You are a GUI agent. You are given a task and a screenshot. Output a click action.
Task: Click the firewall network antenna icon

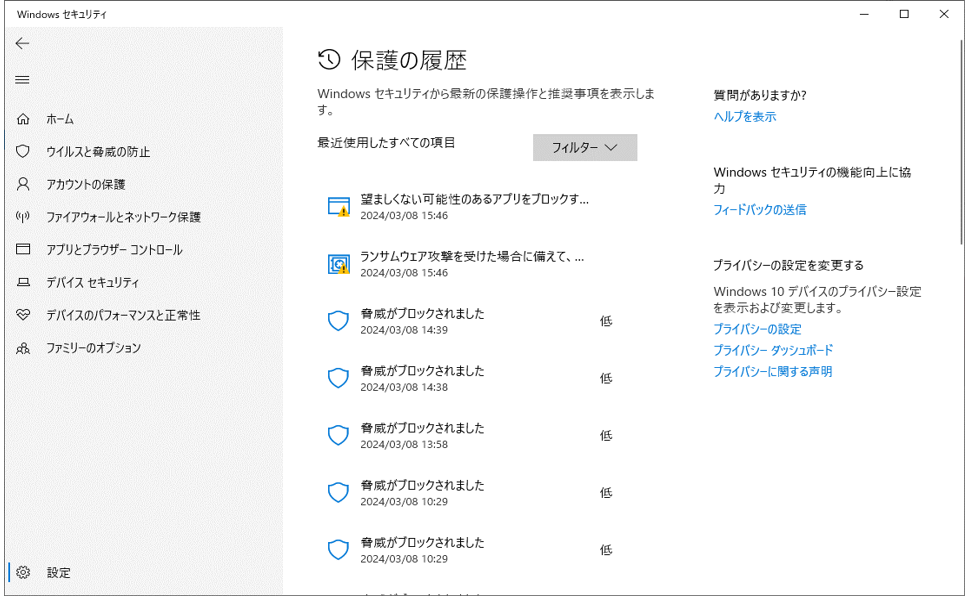[23, 217]
